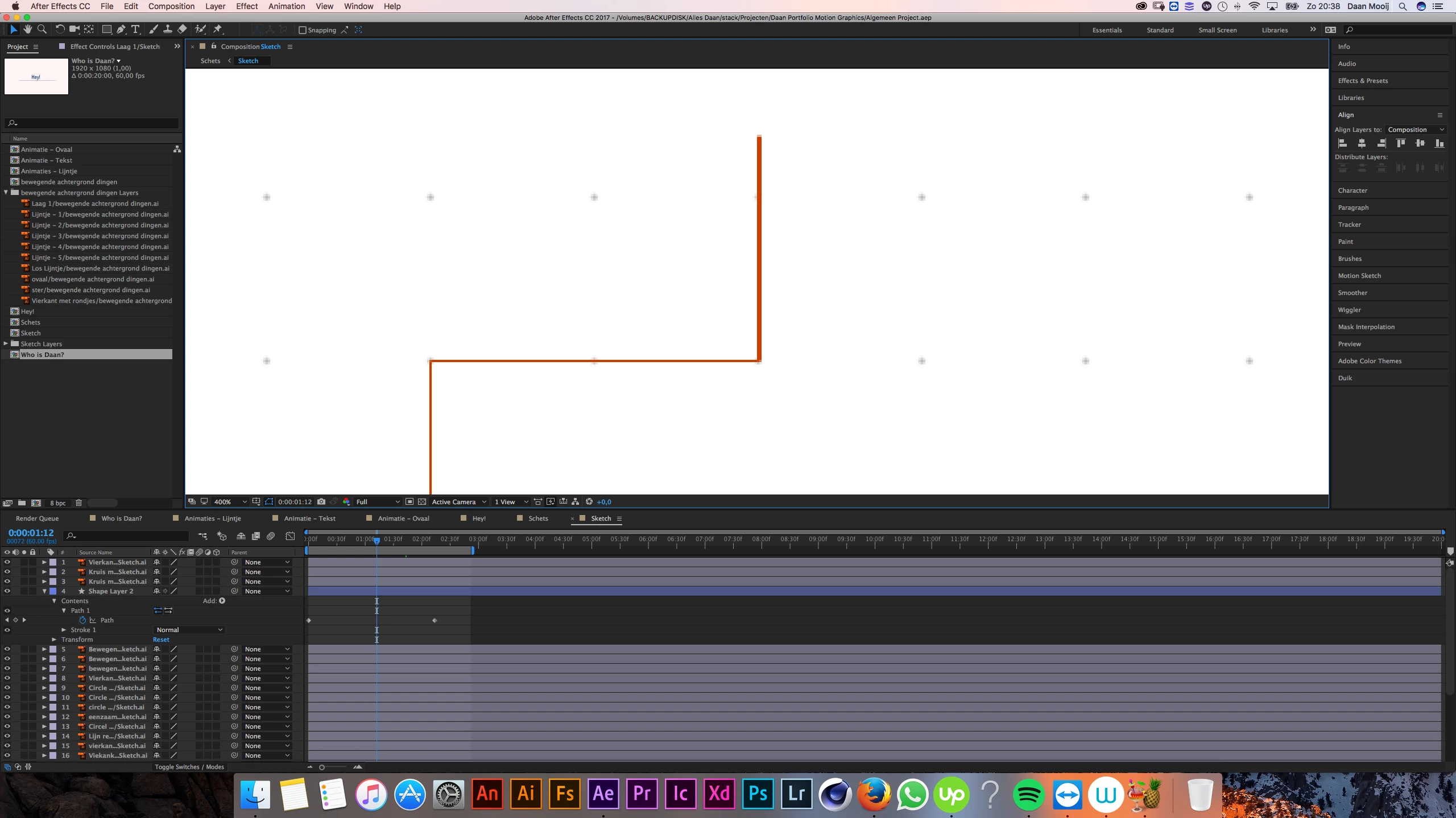Select the Clone Stamp tool

(x=167, y=30)
